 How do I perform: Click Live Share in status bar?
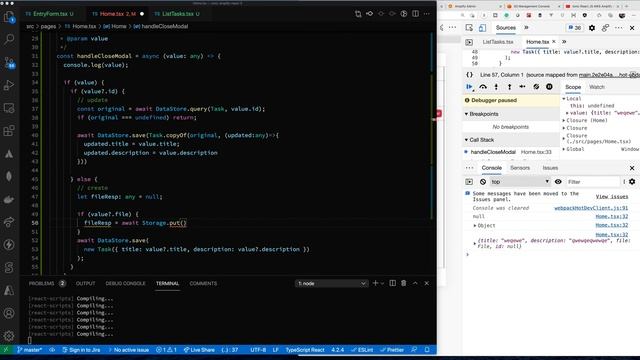coord(199,350)
